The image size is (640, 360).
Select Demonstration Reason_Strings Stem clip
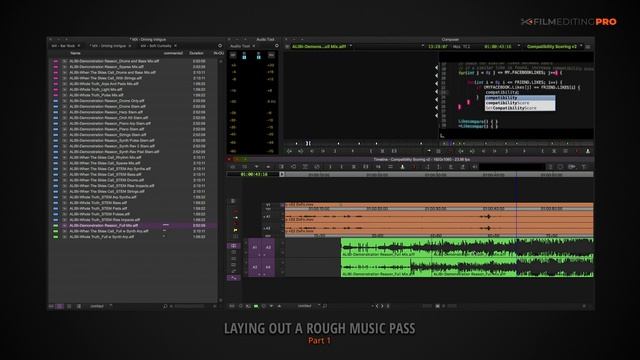107,135
